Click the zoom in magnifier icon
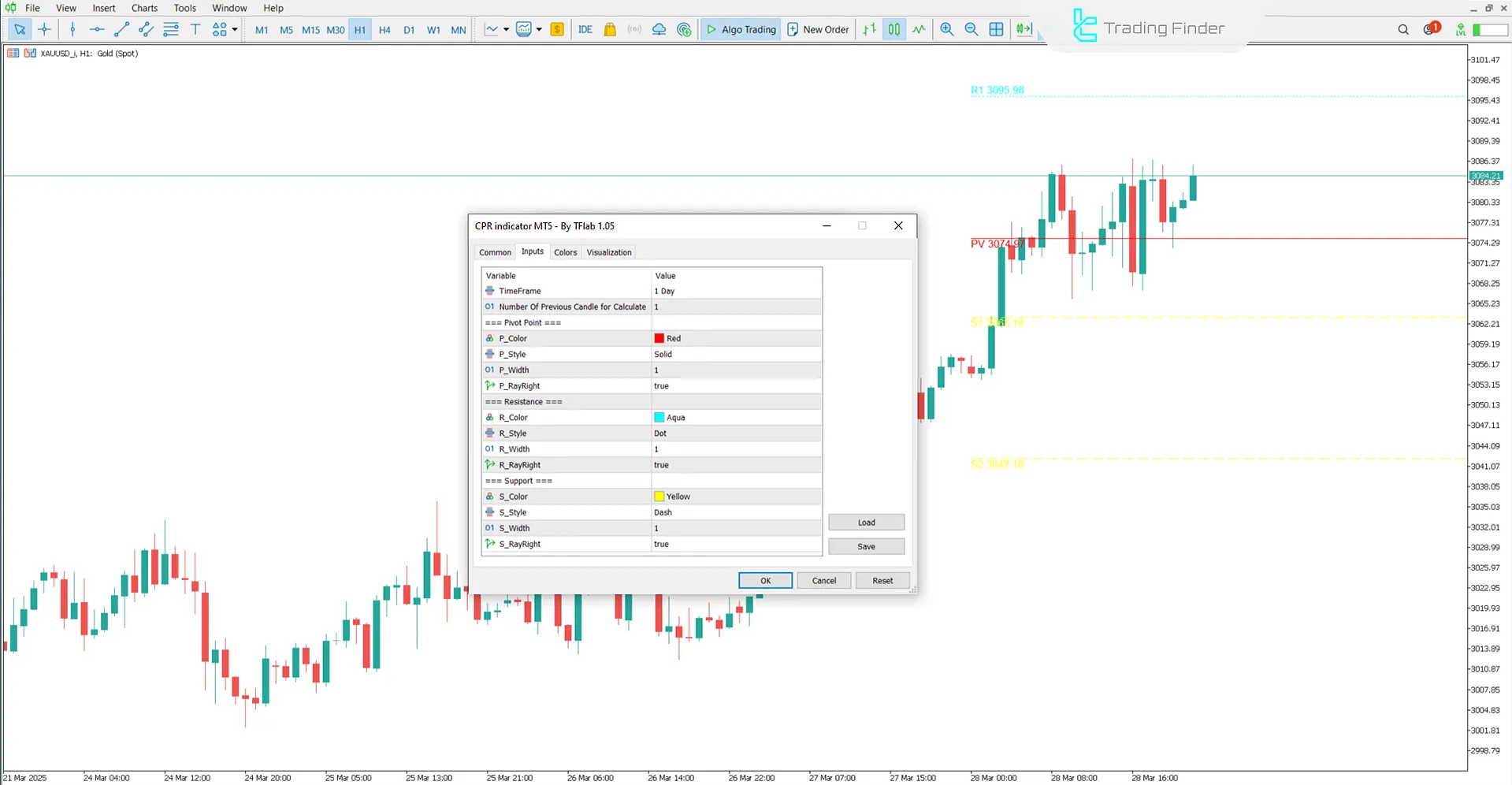 pos(947,30)
